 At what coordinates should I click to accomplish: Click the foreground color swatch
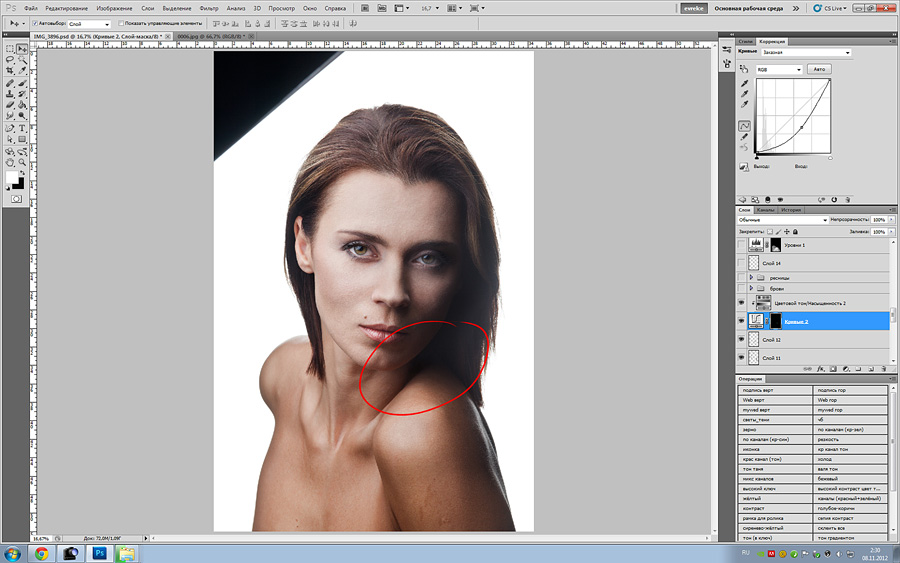[x=12, y=177]
